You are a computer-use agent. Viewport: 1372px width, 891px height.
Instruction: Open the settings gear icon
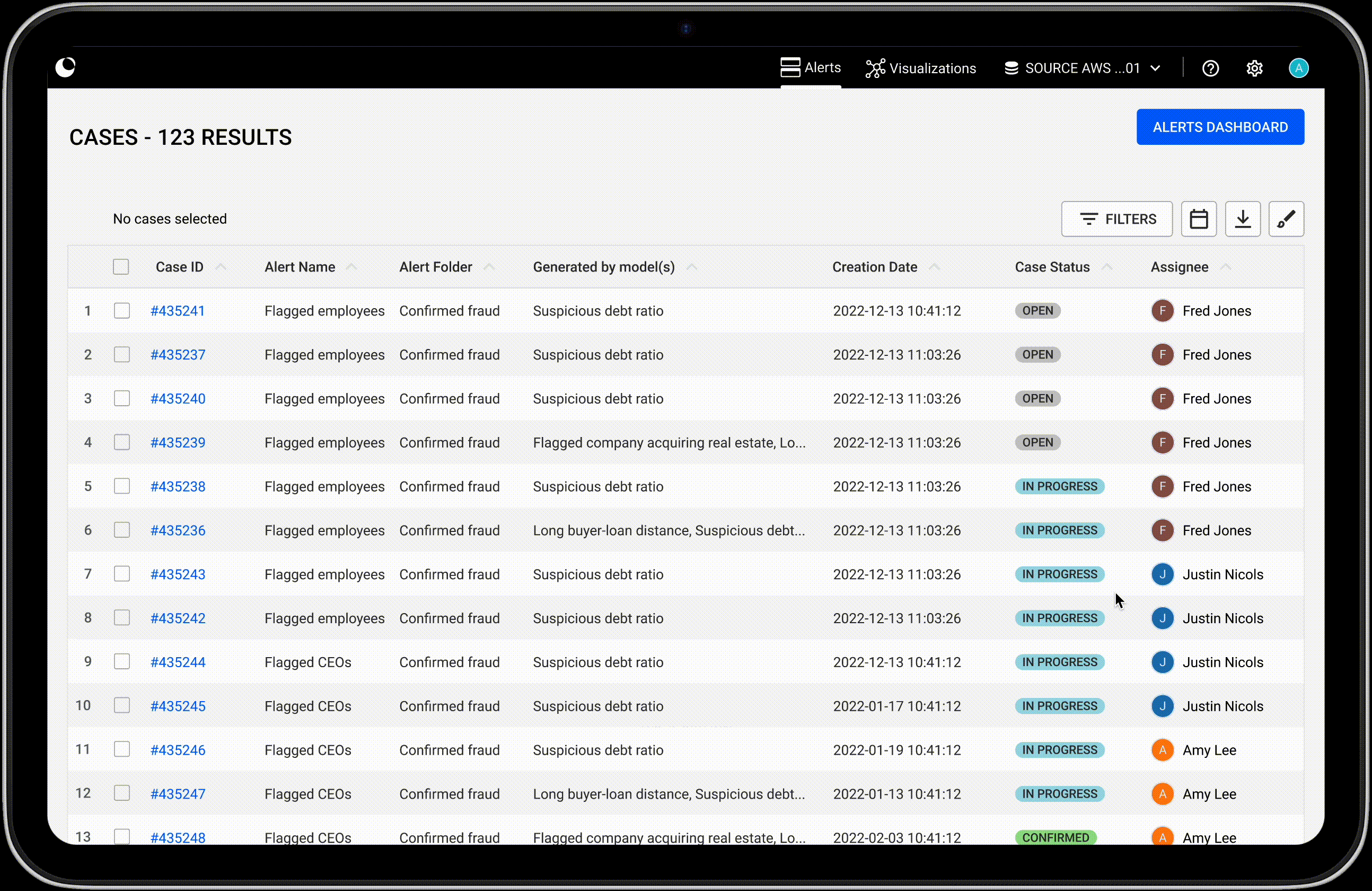1254,68
